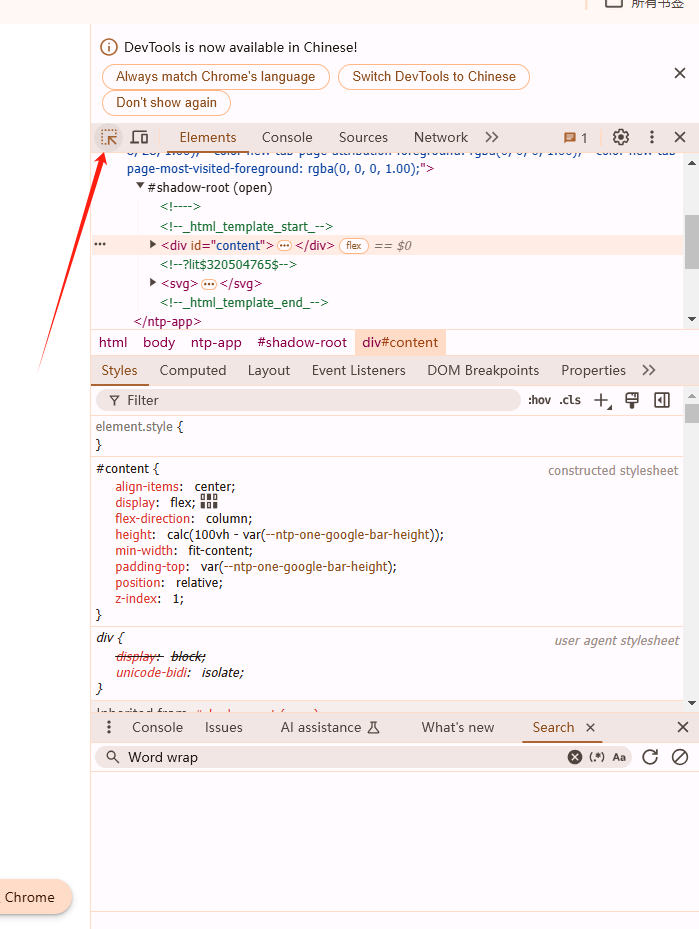This screenshot has height=929, width=699.
Task: Open the DOM Breakpoints tab
Action: 483,370
